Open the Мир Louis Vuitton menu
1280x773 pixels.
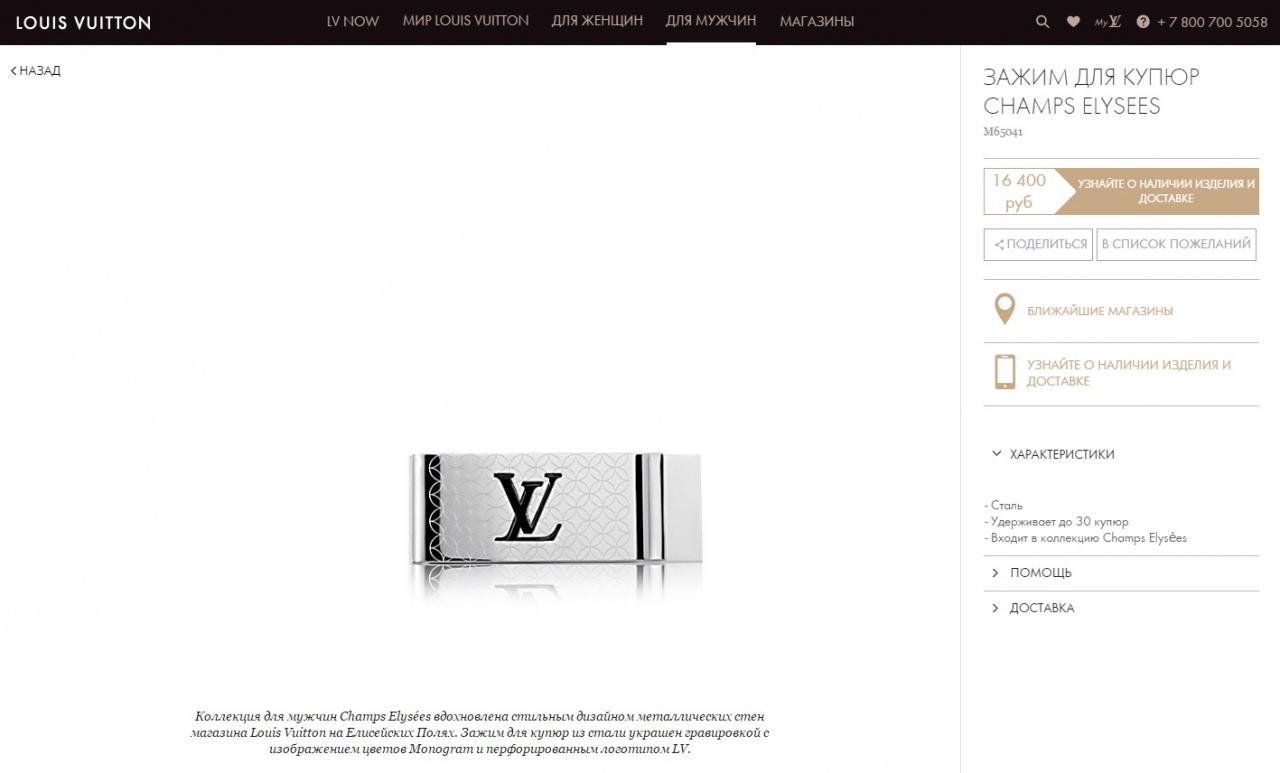(466, 21)
